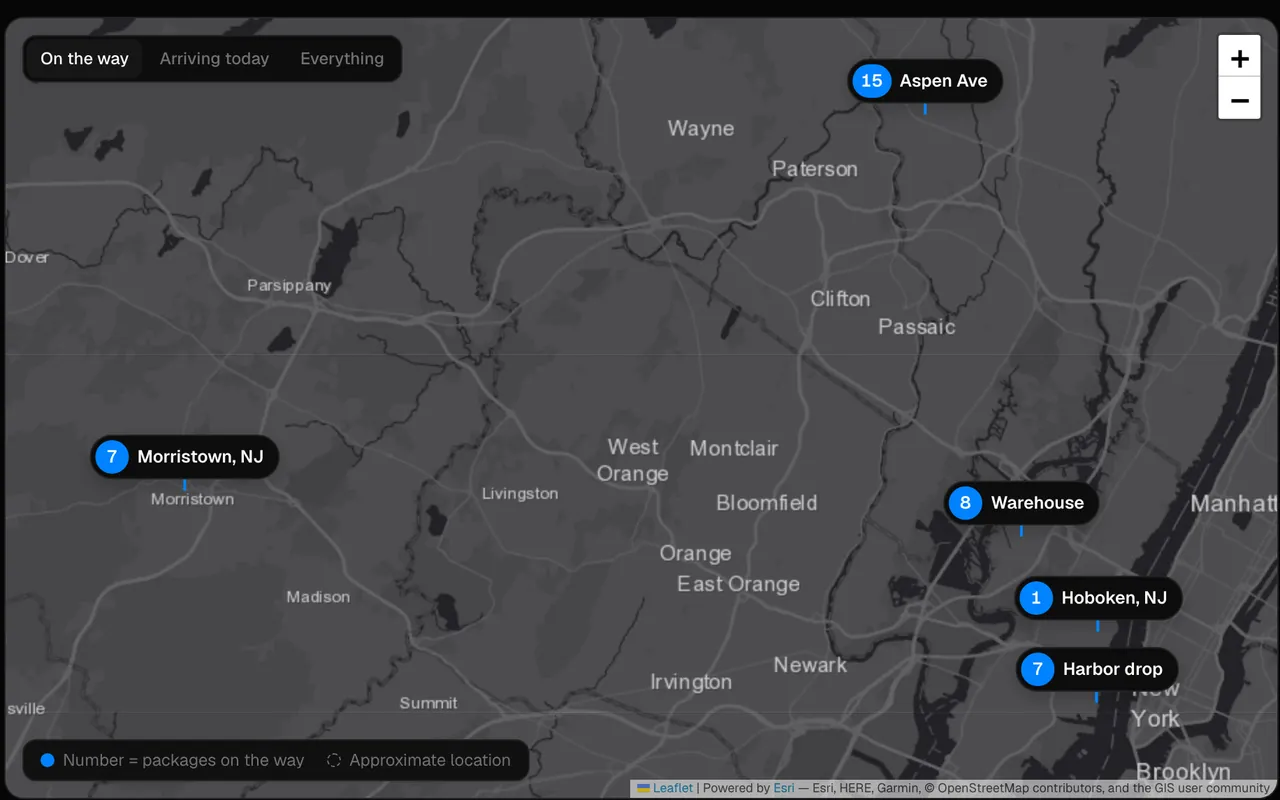
Task: Click the Summit label on the map
Action: 429,703
